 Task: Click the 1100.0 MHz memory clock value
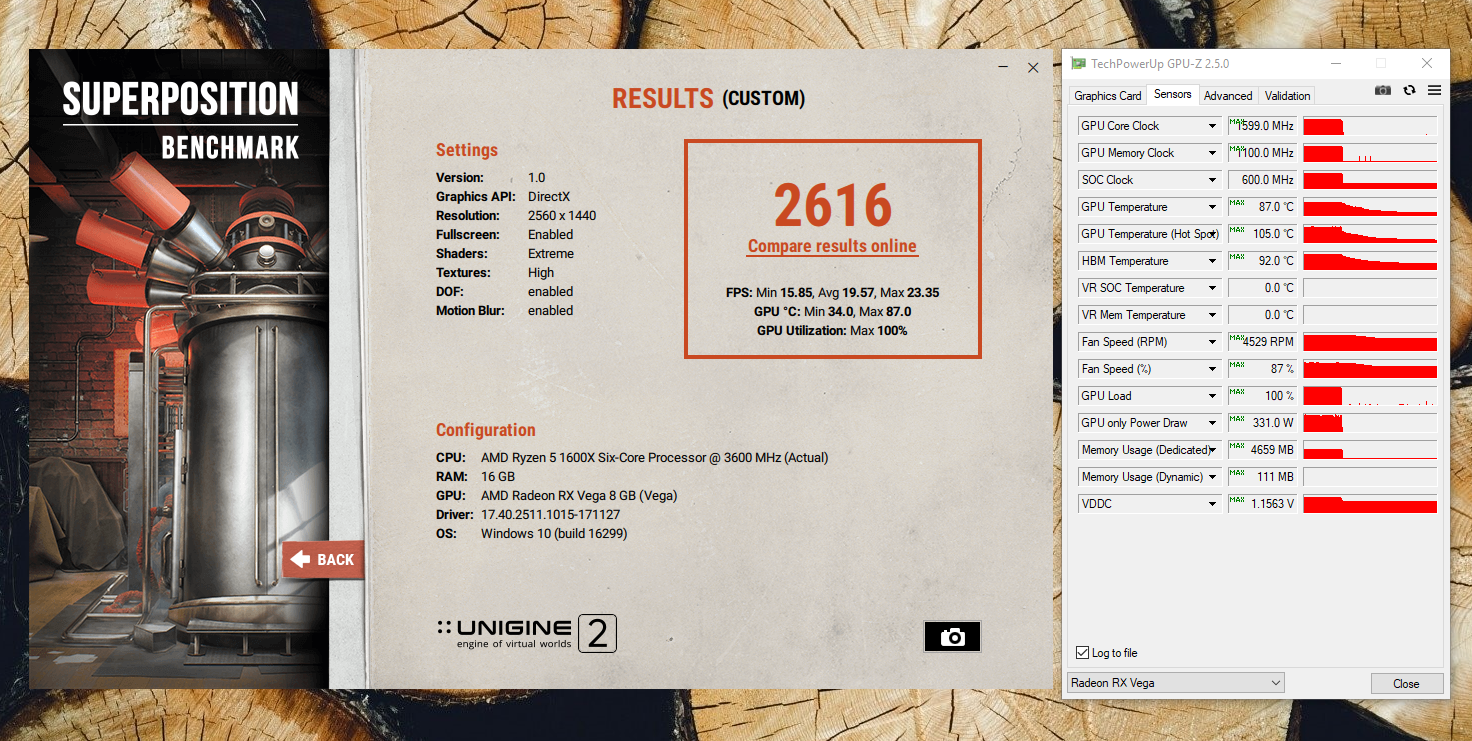pyautogui.click(x=1262, y=153)
